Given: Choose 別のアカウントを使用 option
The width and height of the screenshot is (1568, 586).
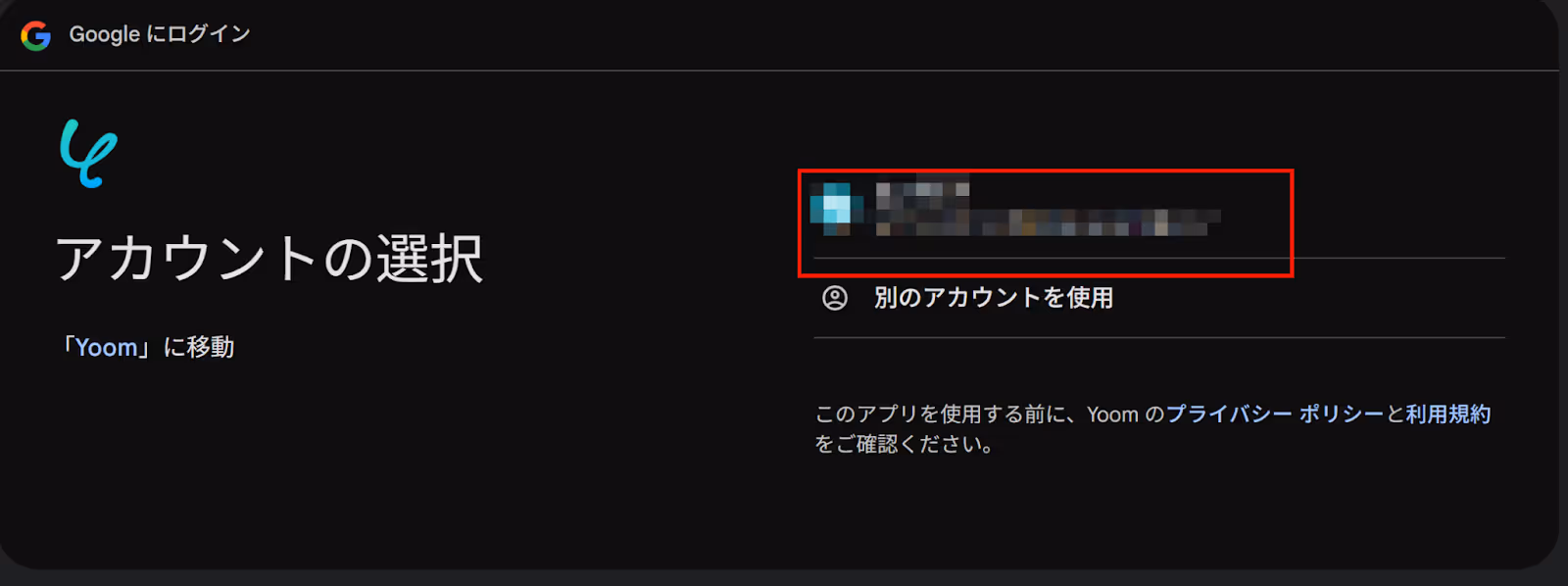Looking at the screenshot, I should coord(1158,298).
